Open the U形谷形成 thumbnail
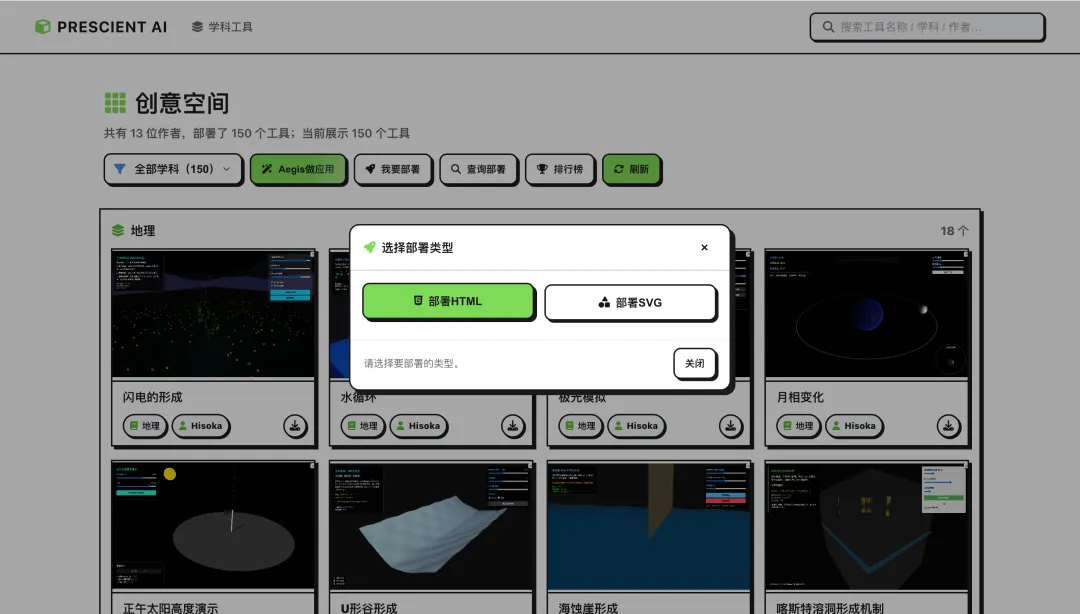Screen dimensions: 1080x614 click(431, 526)
